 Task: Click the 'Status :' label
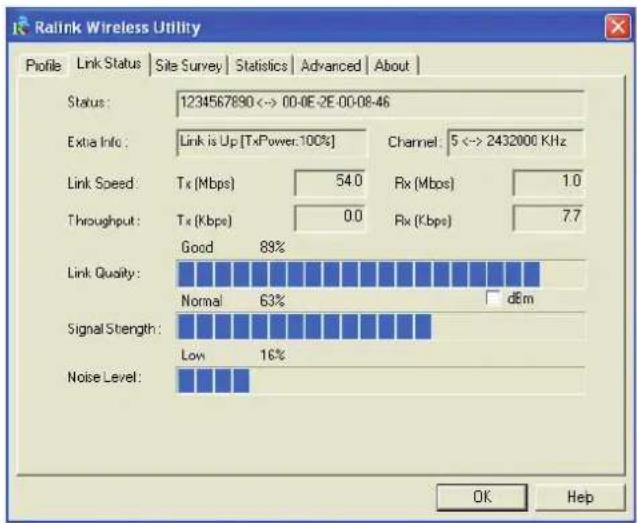tap(88, 102)
